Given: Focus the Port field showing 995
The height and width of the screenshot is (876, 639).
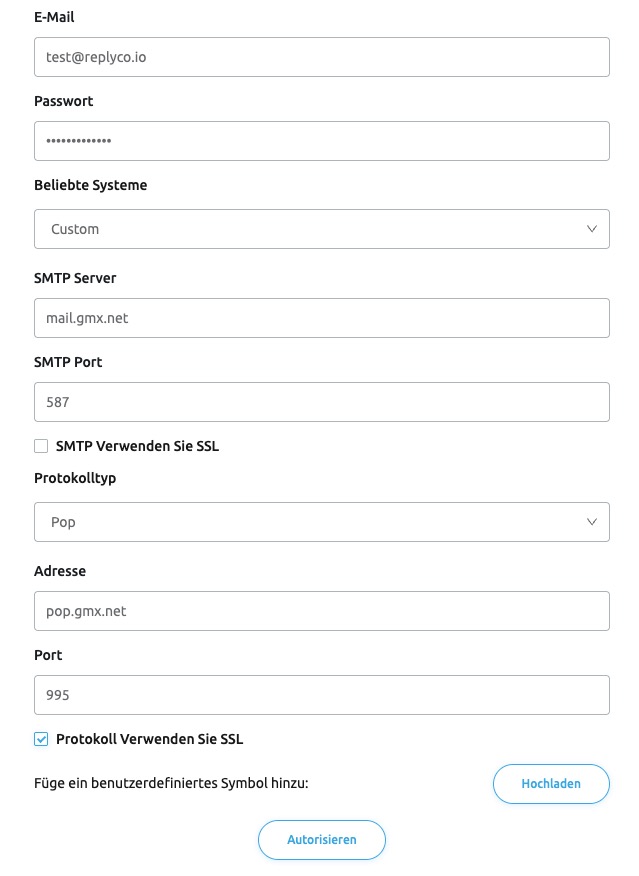Looking at the screenshot, I should 322,695.
